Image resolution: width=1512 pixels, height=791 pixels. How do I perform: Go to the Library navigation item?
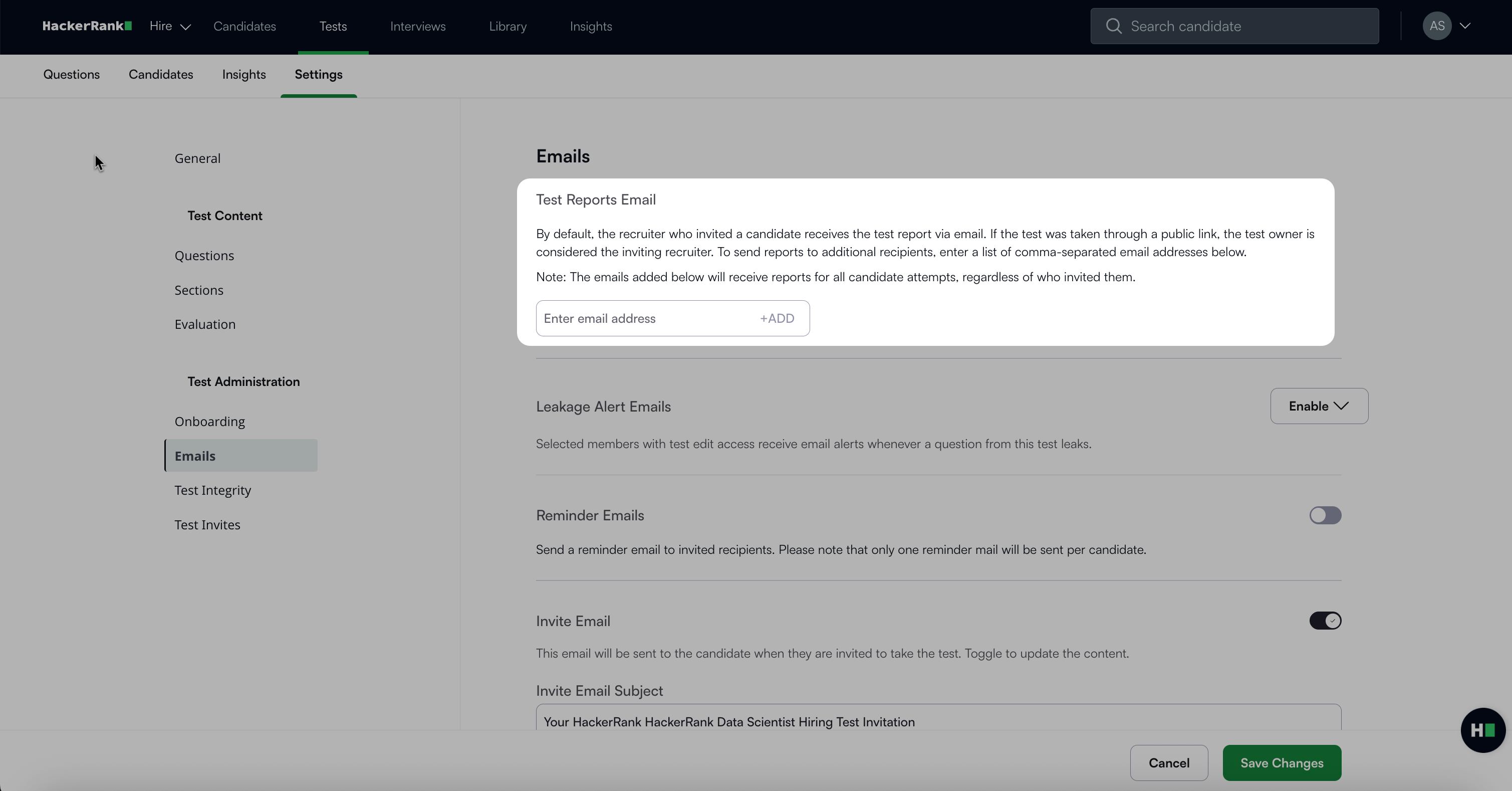coord(507,27)
